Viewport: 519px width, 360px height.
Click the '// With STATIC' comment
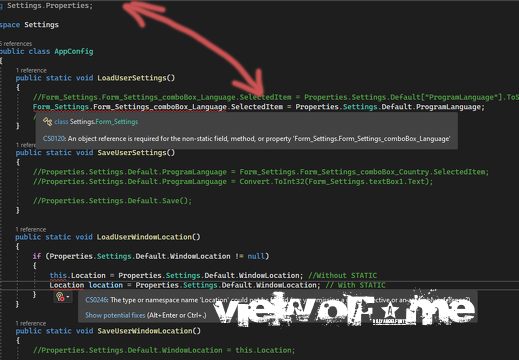click(x=355, y=285)
